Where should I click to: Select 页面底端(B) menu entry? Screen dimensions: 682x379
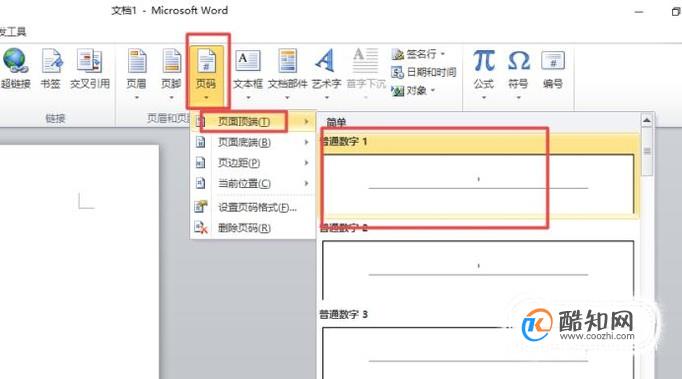[253, 142]
